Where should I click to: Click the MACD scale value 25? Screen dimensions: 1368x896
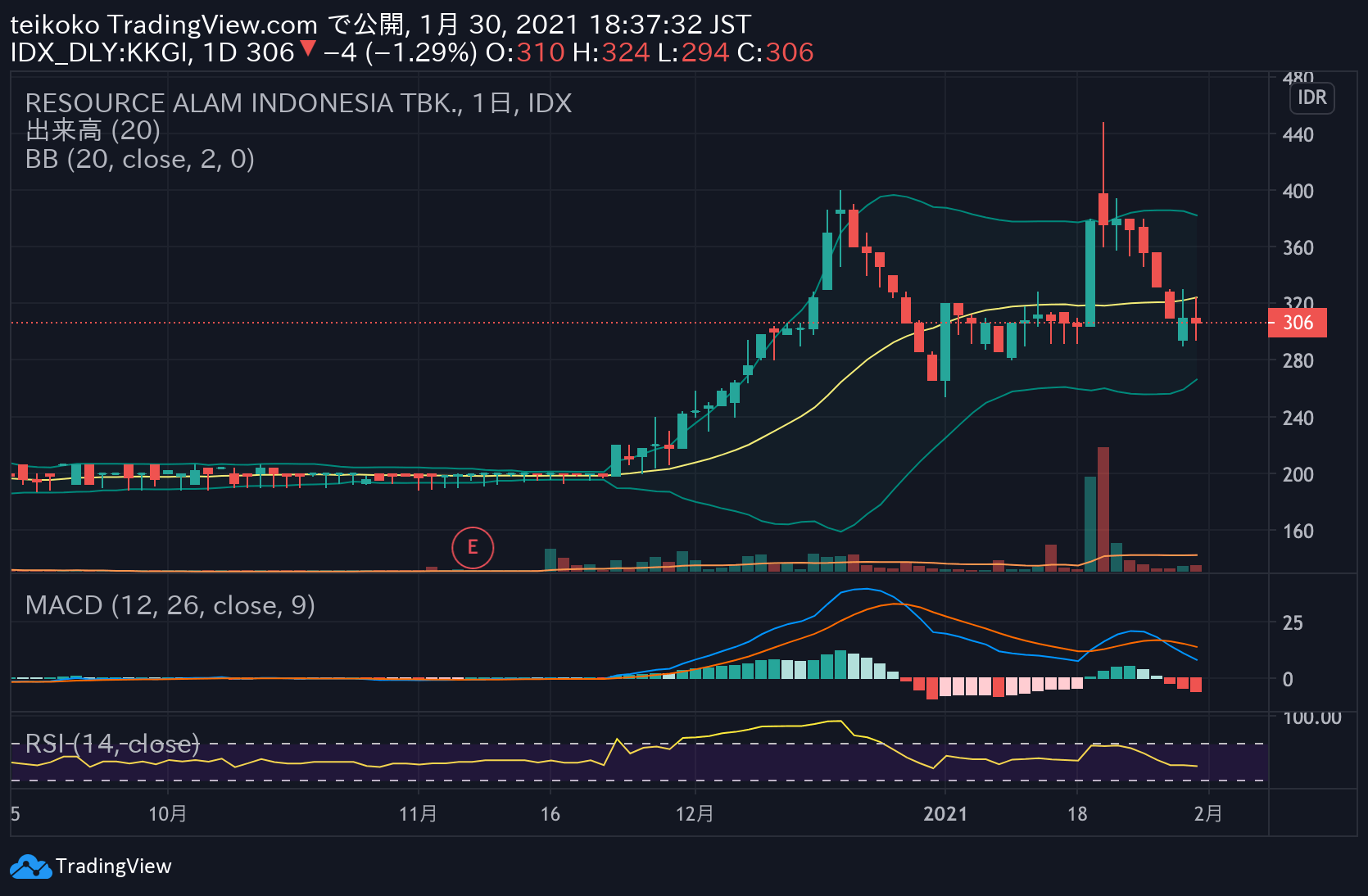tap(1293, 623)
